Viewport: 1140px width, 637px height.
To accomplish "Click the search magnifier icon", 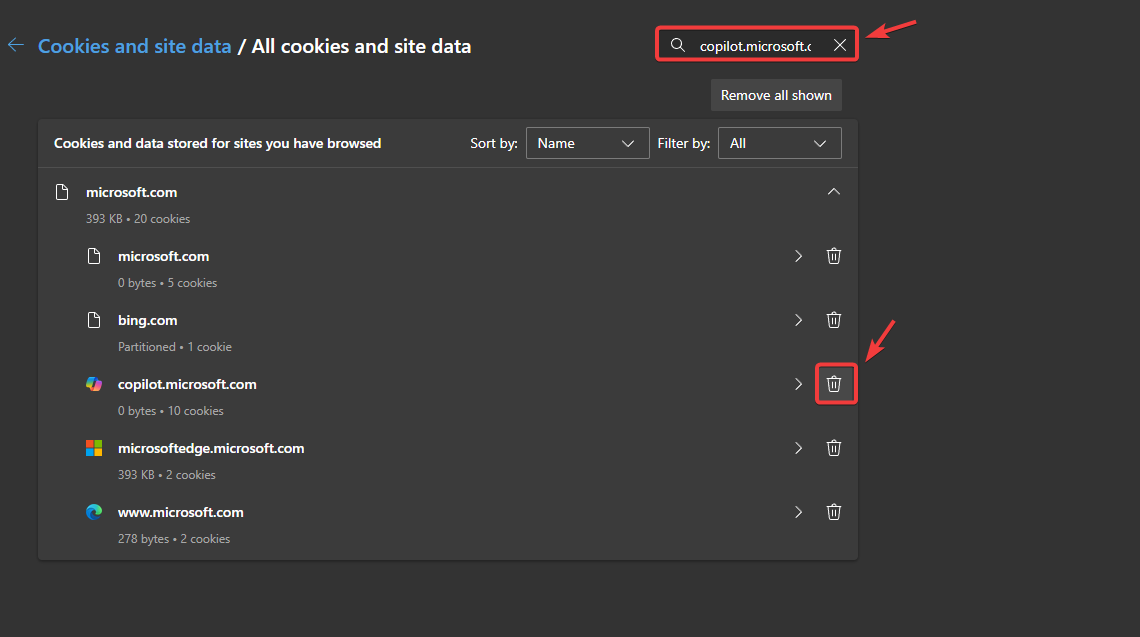I will click(678, 45).
